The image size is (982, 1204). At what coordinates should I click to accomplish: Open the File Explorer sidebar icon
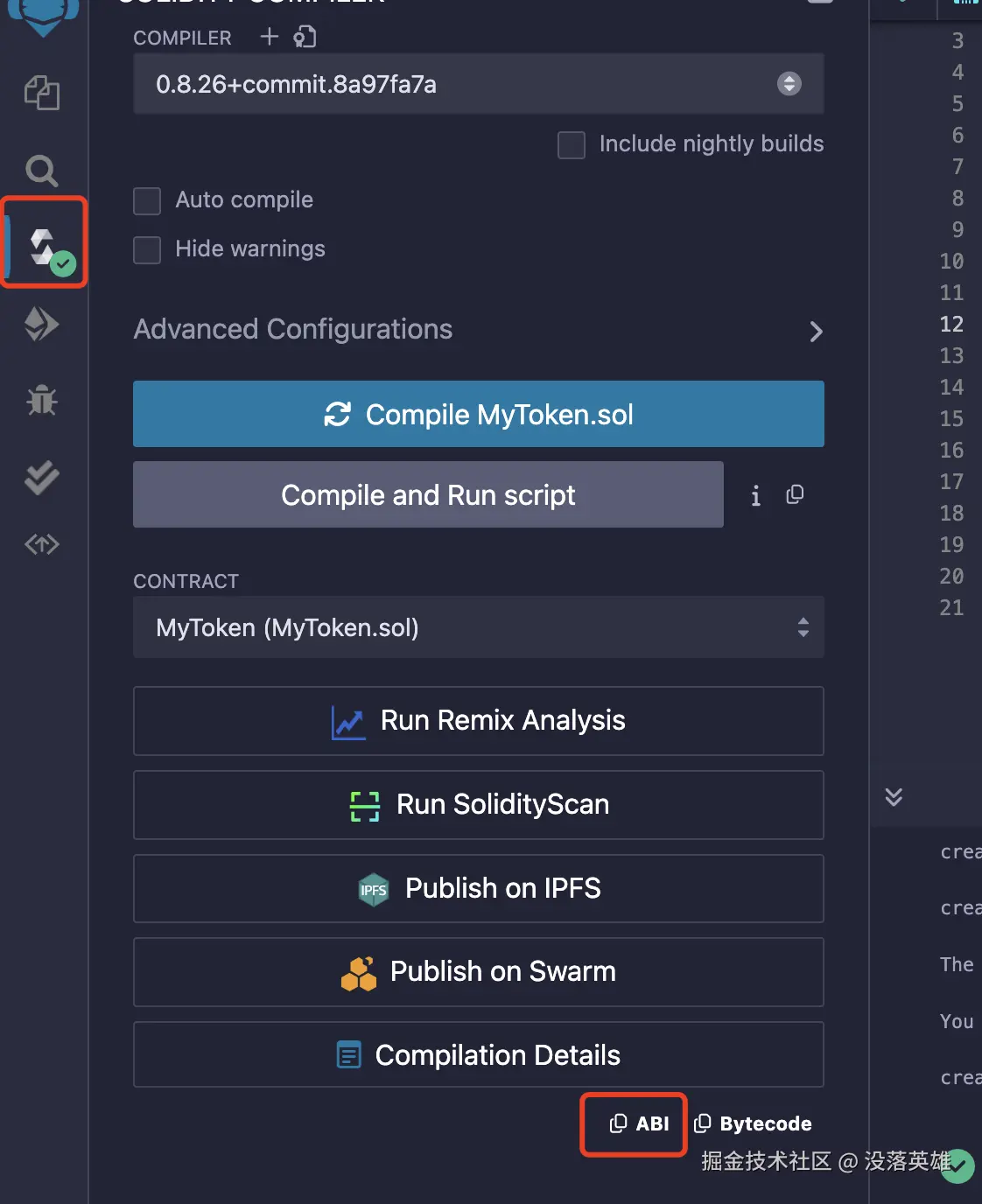(x=41, y=93)
